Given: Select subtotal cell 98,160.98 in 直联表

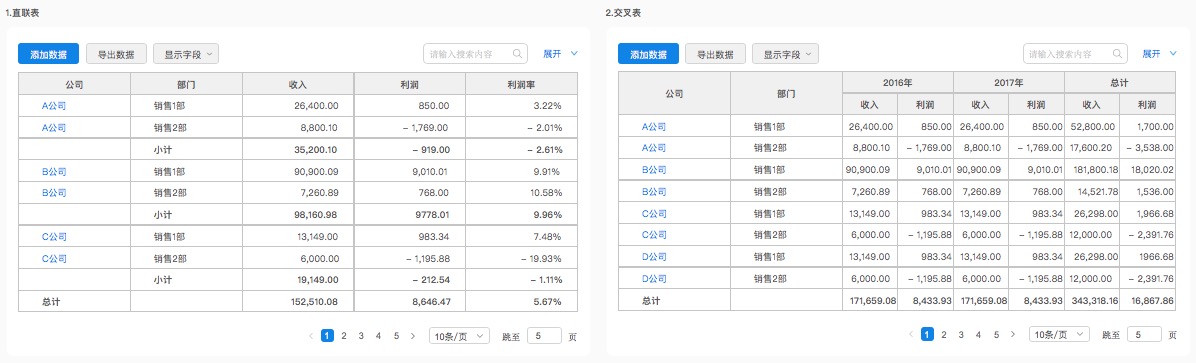Looking at the screenshot, I should (298, 215).
